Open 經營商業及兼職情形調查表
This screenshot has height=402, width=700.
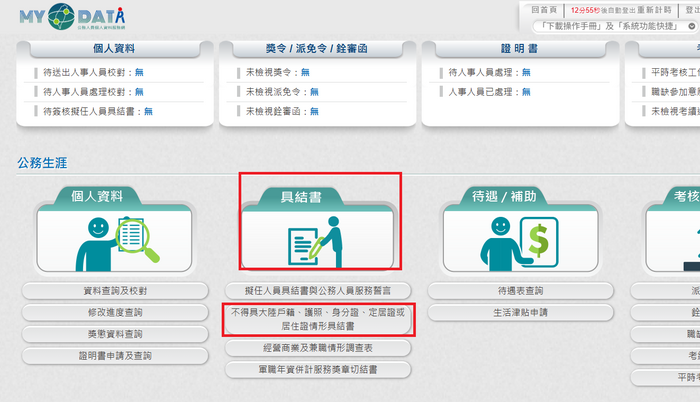coord(318,348)
